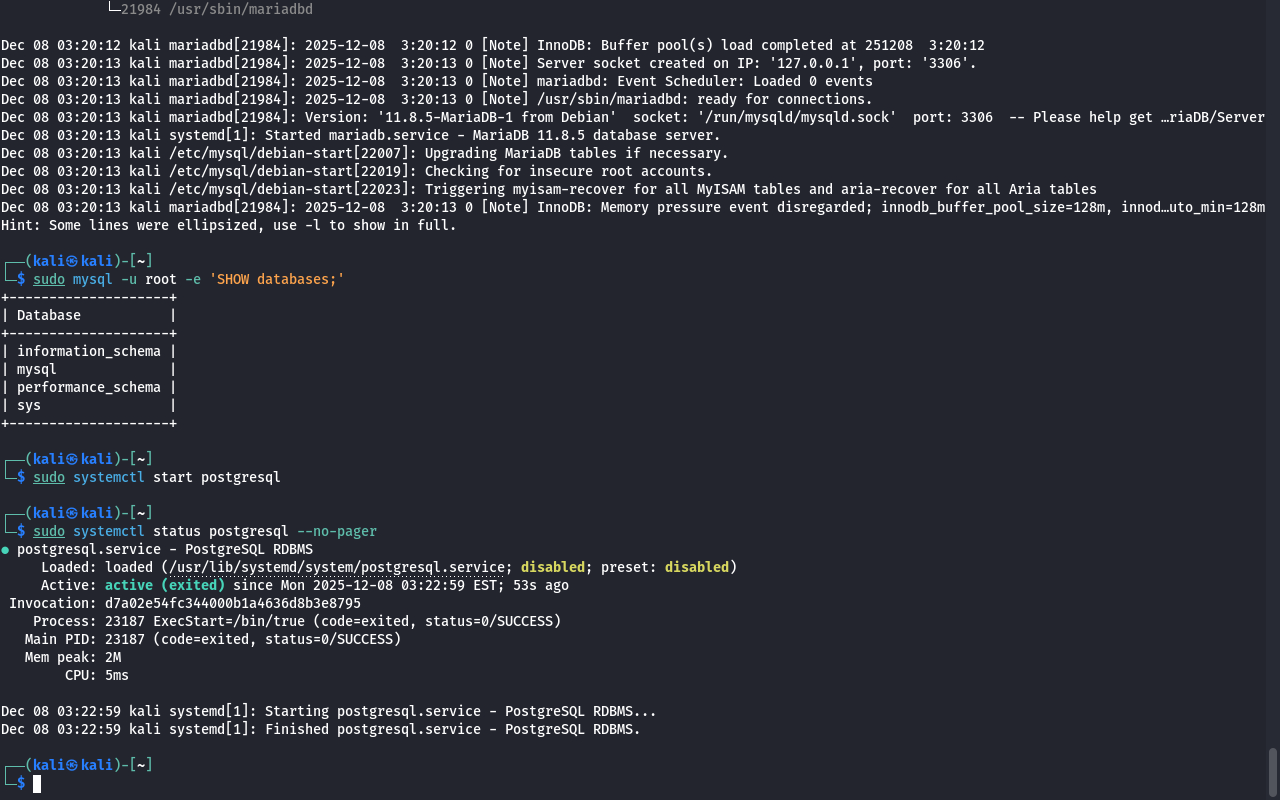Click the Database column header
The image size is (1280, 800).
[49, 315]
